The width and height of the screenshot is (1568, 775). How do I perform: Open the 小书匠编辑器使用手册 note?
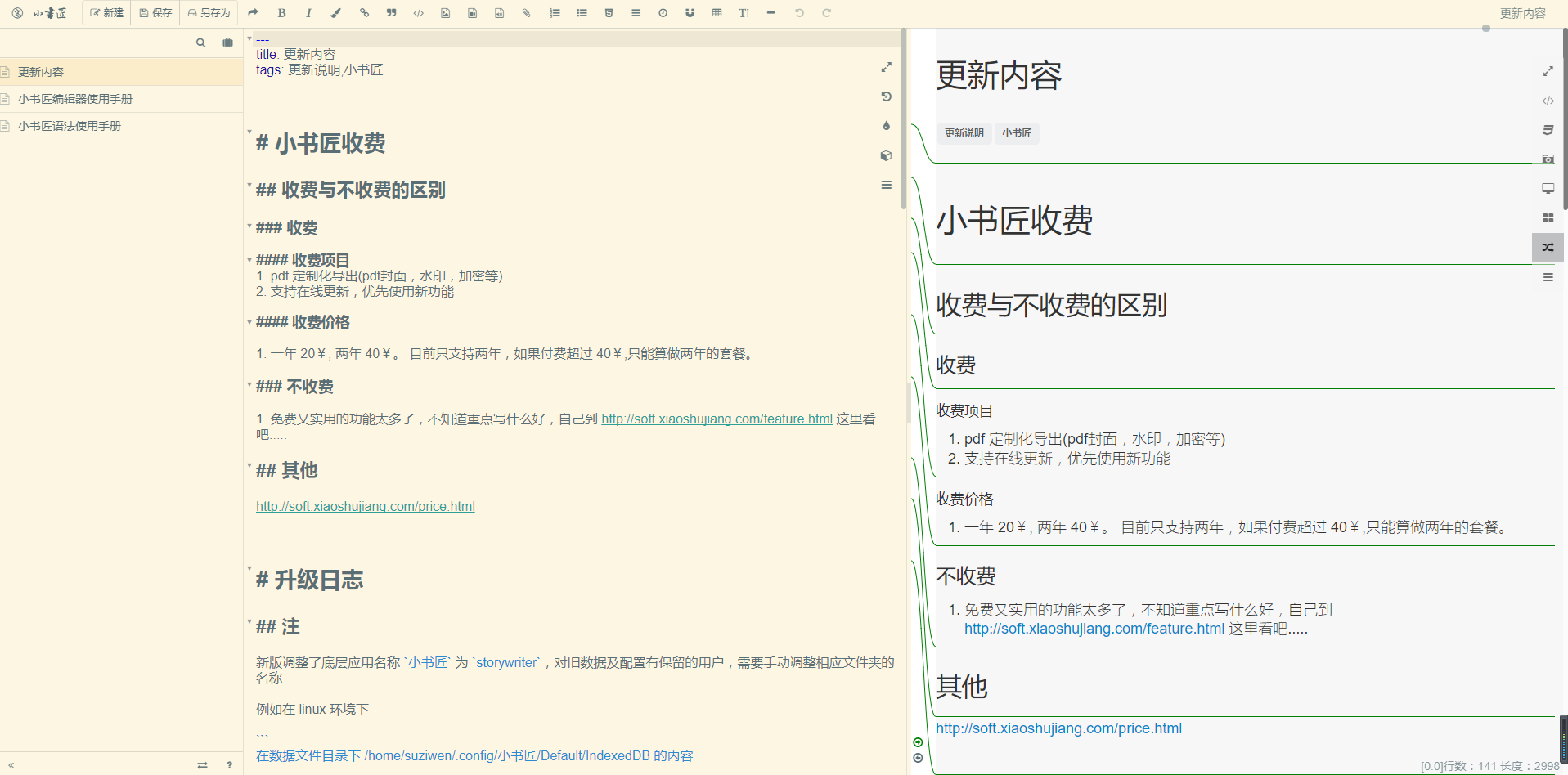(x=121, y=99)
